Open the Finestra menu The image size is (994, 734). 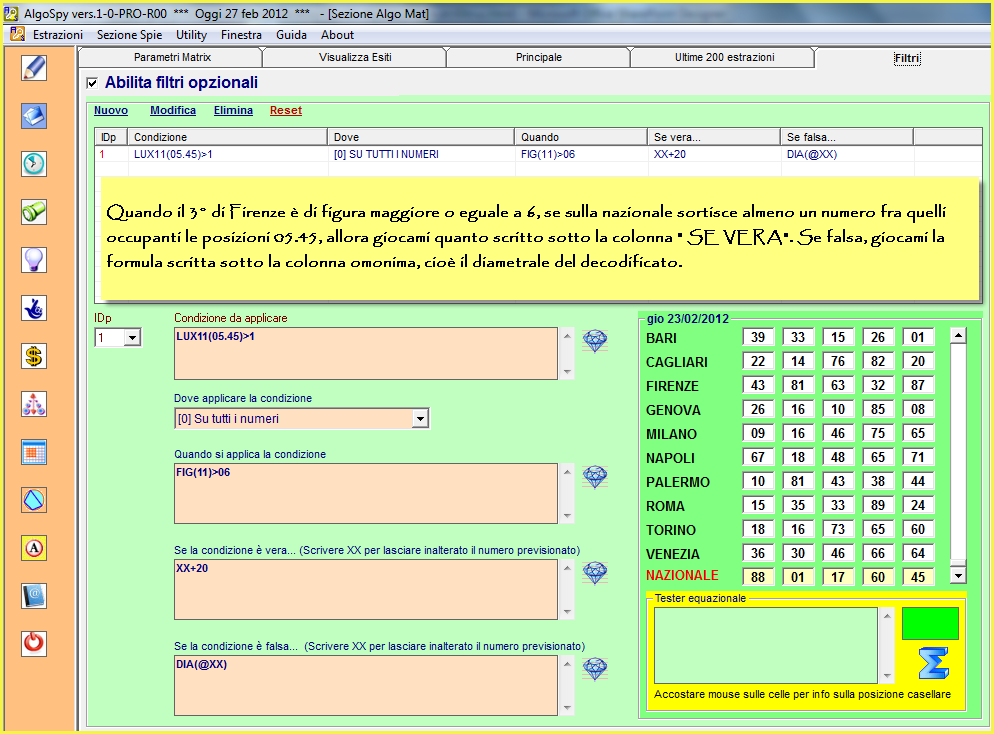[241, 35]
